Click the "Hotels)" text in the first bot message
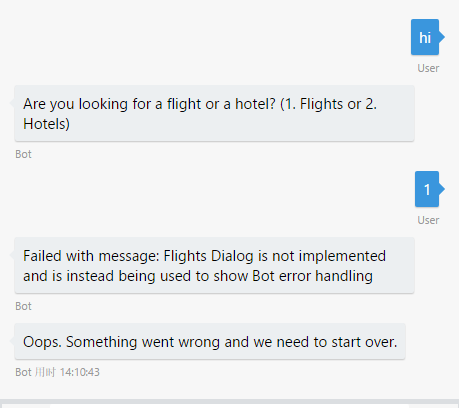Viewport: 459px width, 408px height. (46, 124)
